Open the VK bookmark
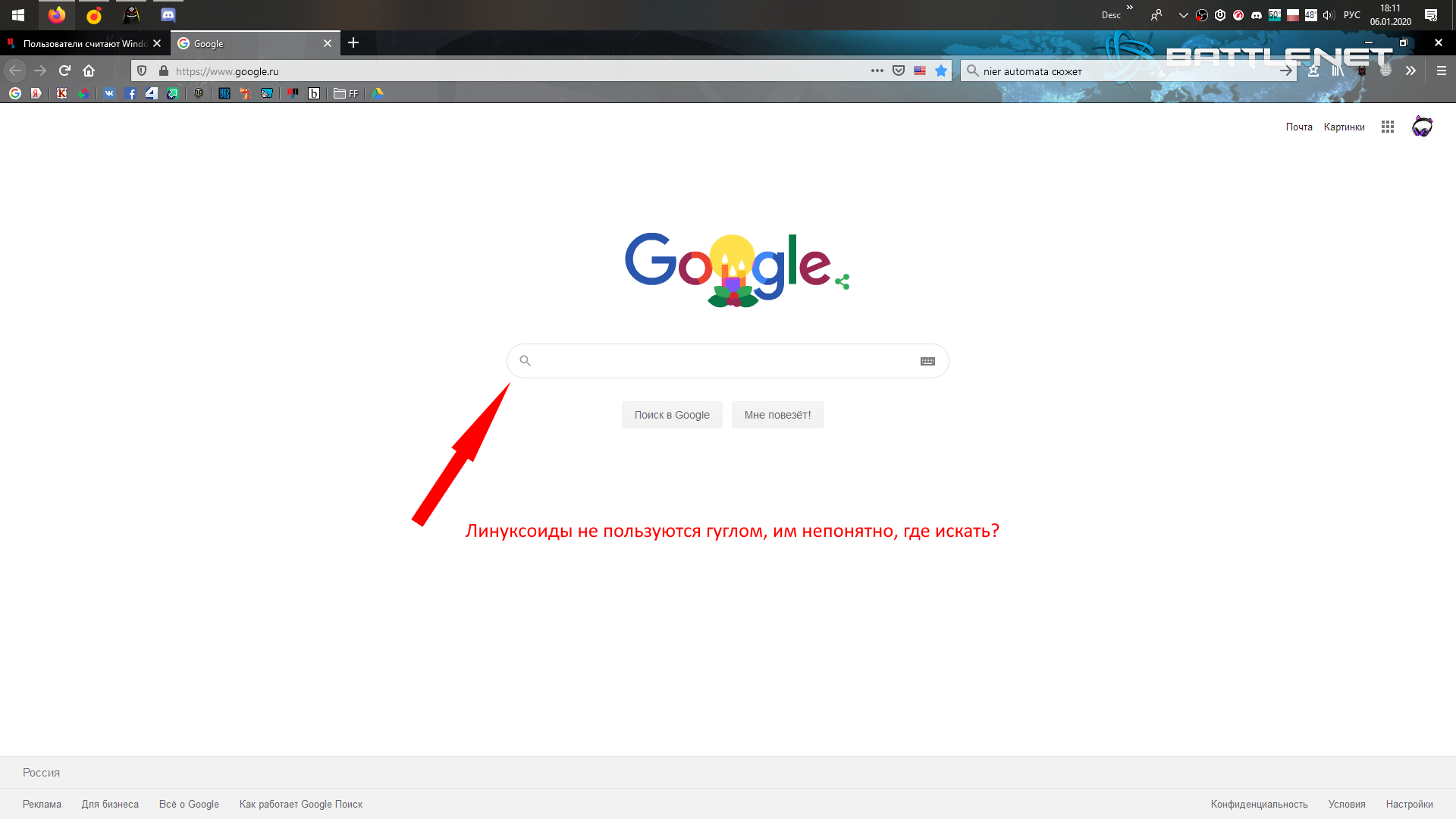The width and height of the screenshot is (1456, 819). pyautogui.click(x=109, y=93)
